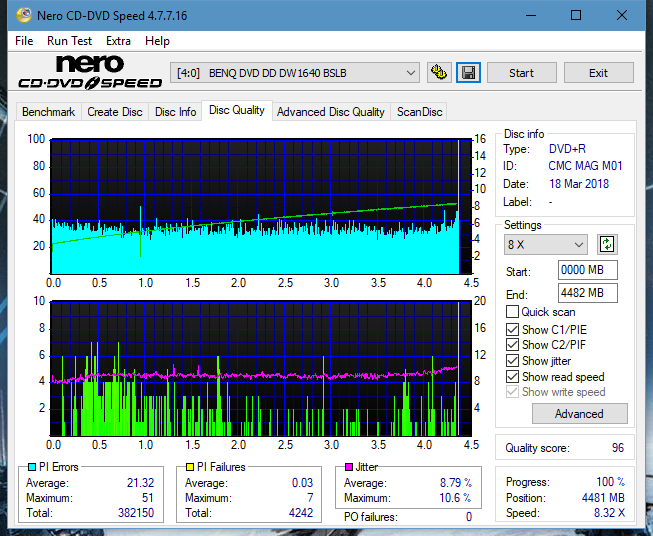Viewport: 653px width, 536px height.
Task: Open the Help menu
Action: 157,41
